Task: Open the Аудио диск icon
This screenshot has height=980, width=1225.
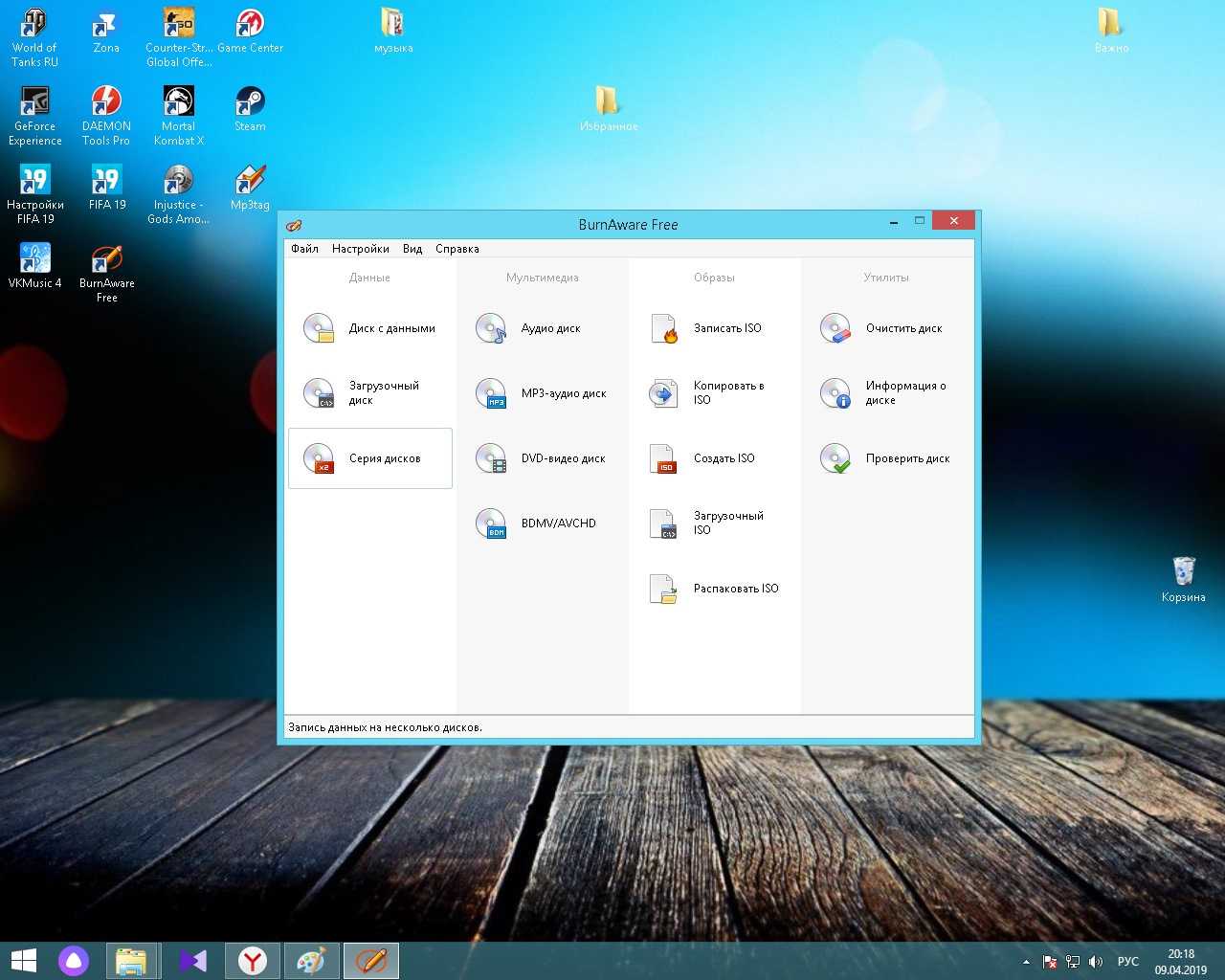Action: click(491, 328)
